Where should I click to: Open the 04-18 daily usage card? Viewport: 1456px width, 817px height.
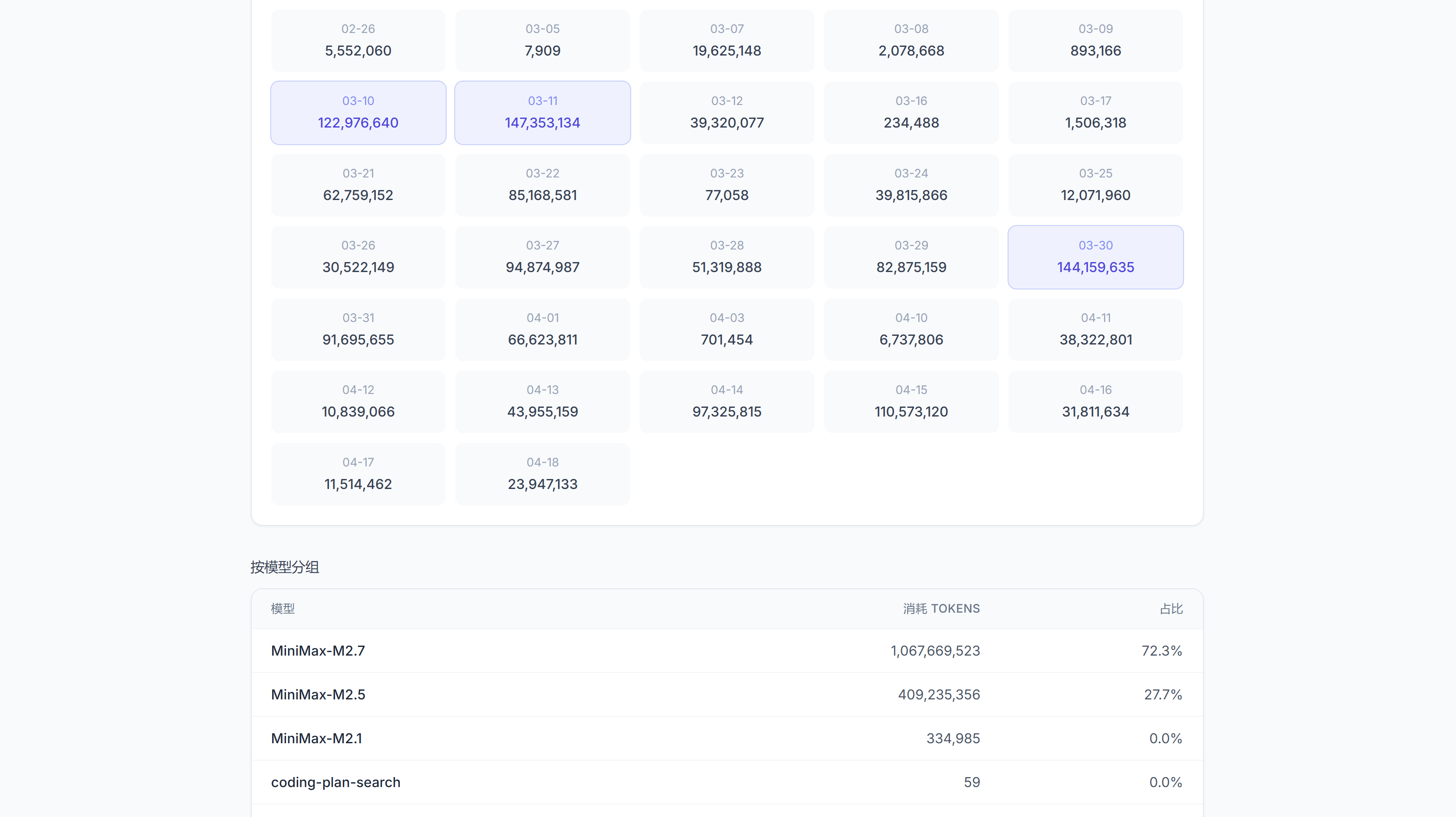[542, 474]
